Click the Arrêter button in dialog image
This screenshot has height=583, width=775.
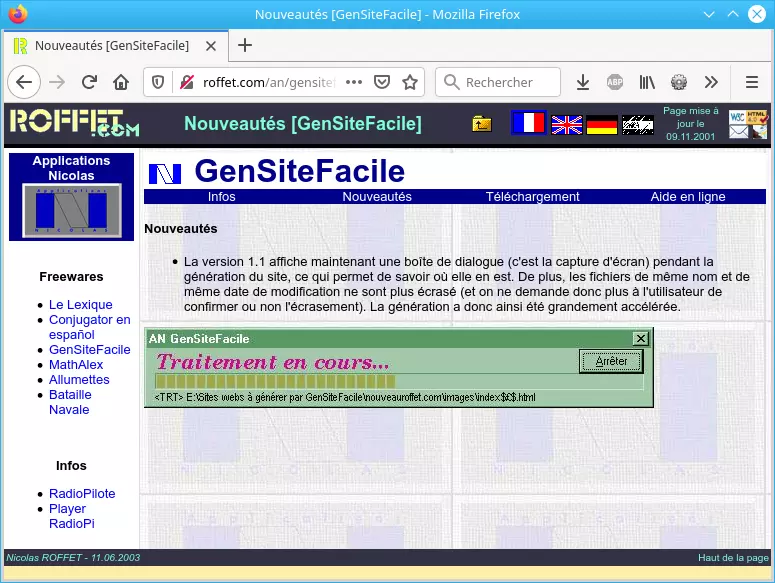click(x=611, y=361)
